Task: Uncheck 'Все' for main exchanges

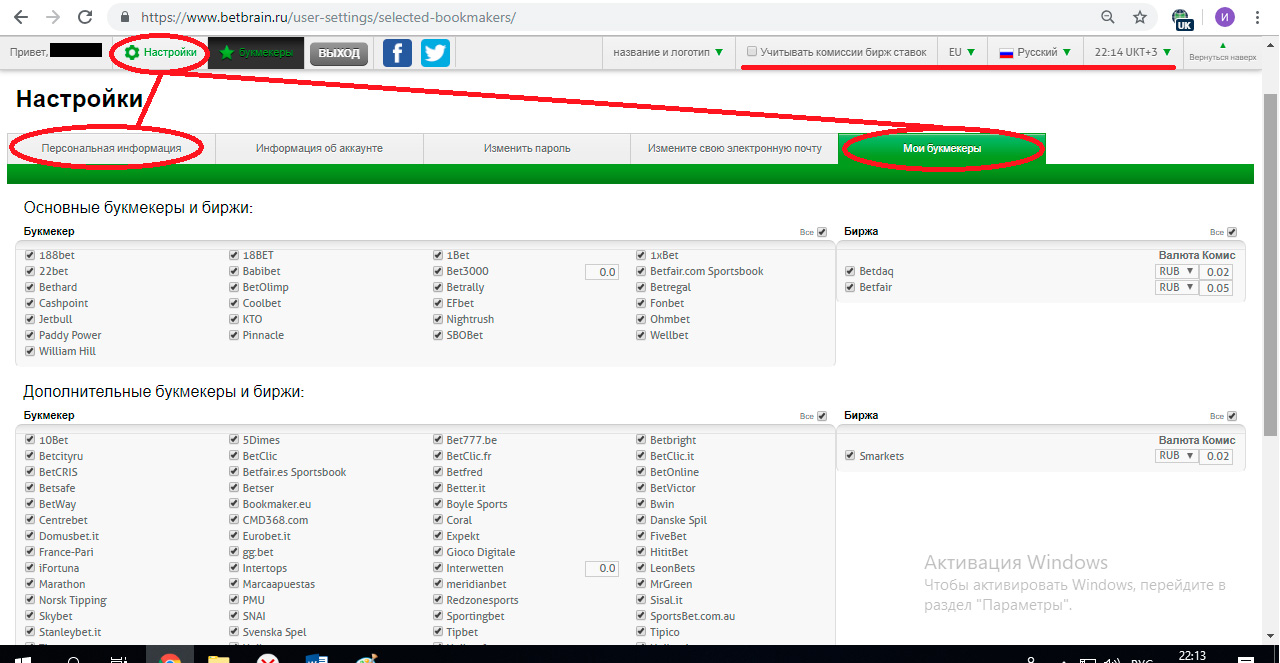Action: click(x=1232, y=232)
